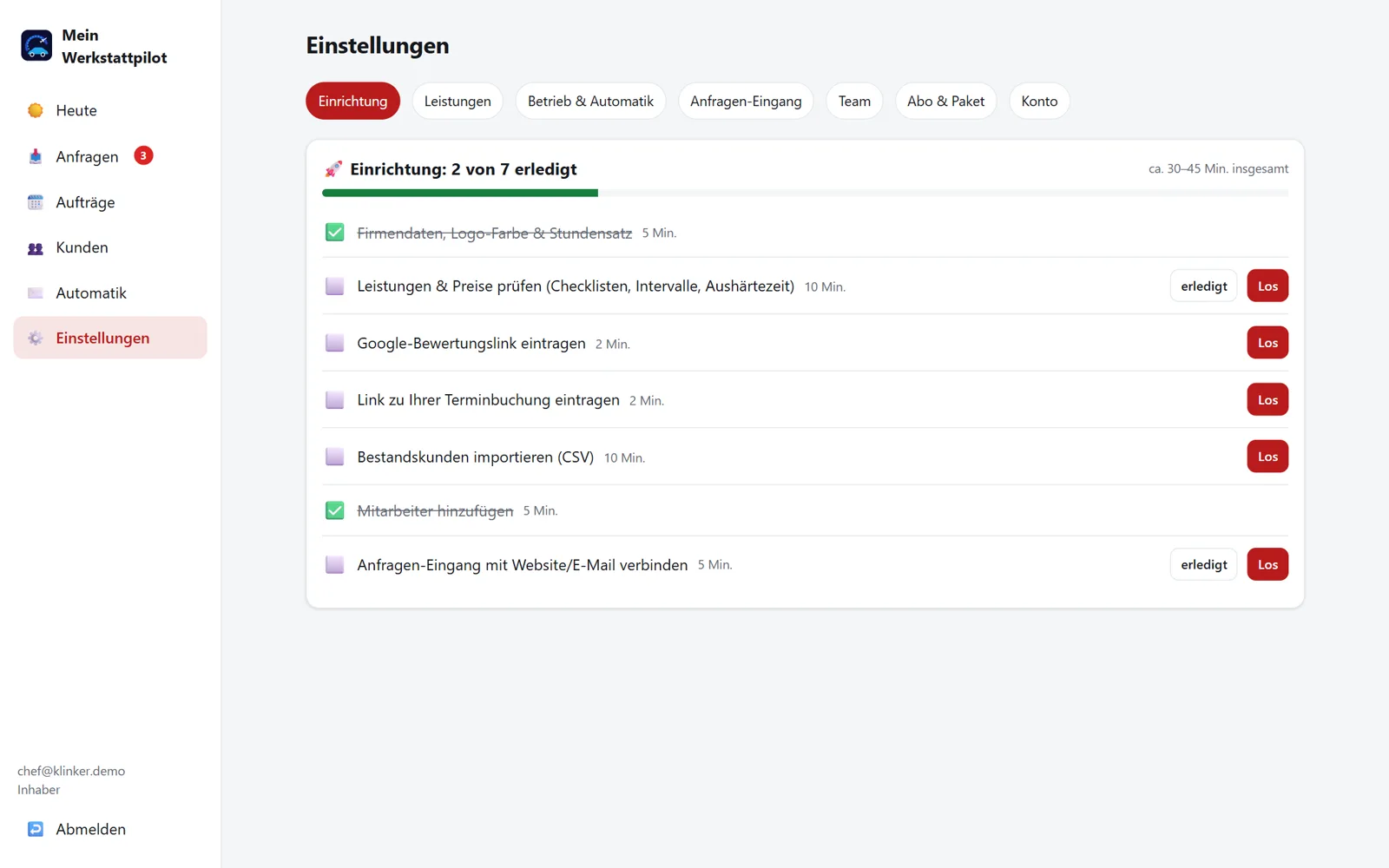Go to the Konto tab
The width and height of the screenshot is (1389, 868).
(1039, 101)
